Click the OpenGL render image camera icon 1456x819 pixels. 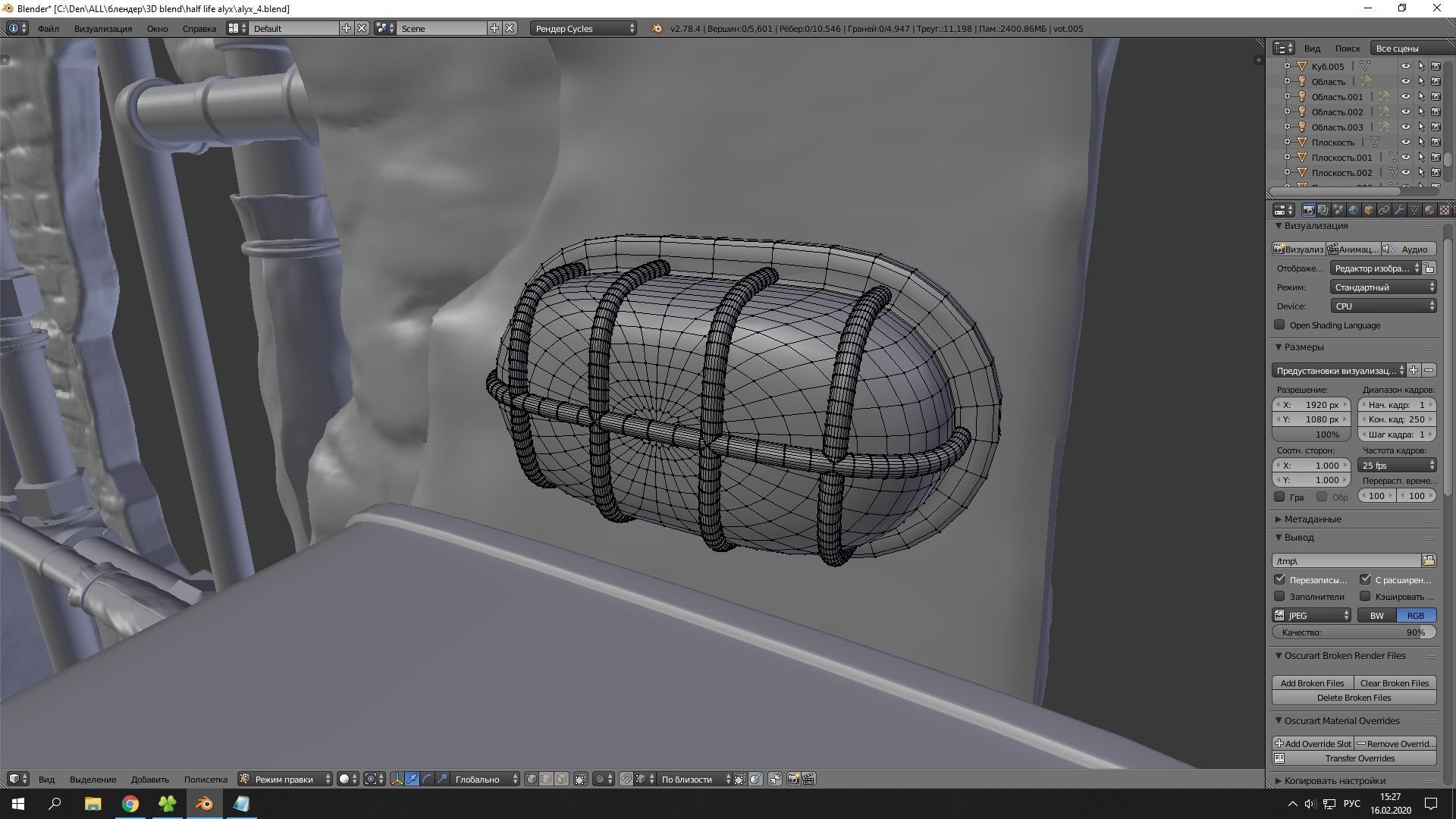(x=793, y=779)
